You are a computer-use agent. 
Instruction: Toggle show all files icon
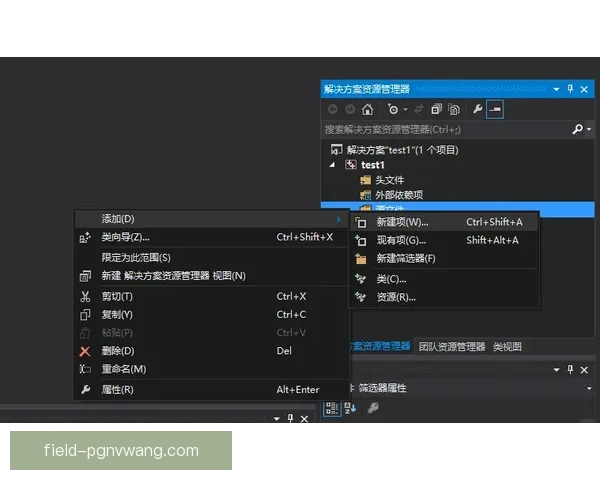(454, 109)
